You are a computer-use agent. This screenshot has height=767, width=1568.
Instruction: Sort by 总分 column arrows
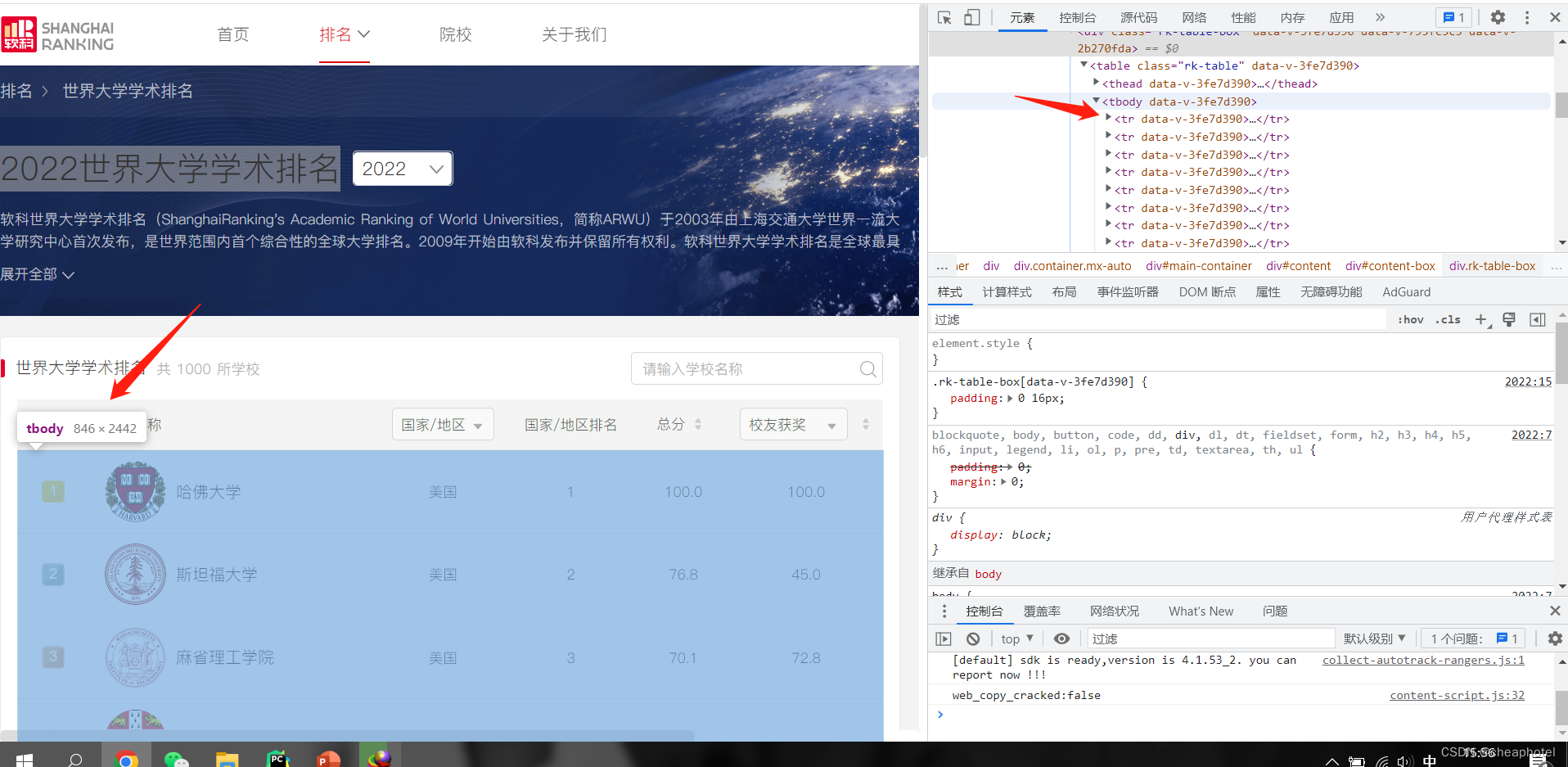click(698, 424)
